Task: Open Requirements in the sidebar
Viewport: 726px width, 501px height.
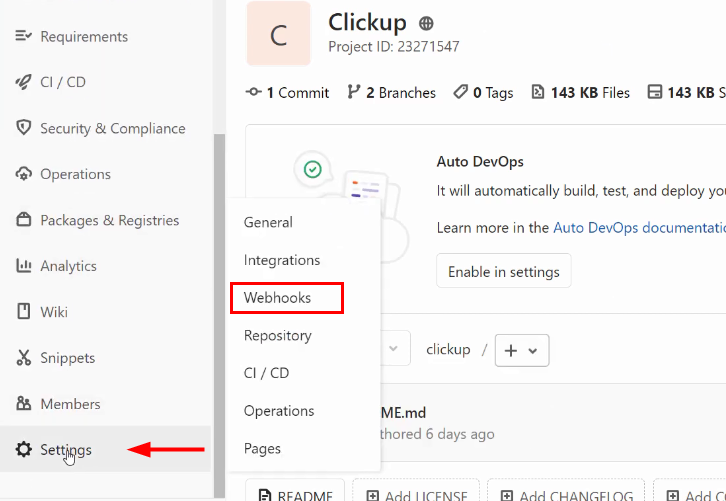Action: [x=84, y=37]
